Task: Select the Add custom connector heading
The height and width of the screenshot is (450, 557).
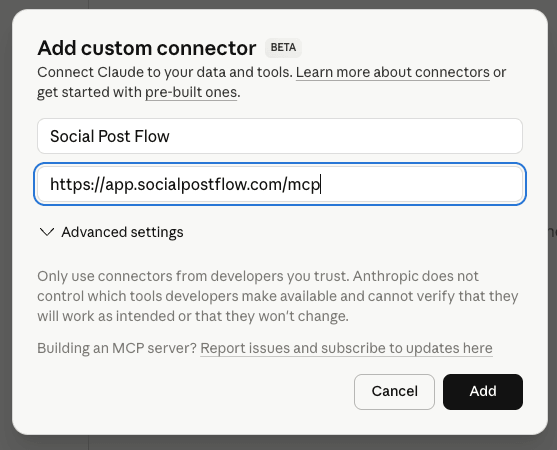Action: point(147,48)
